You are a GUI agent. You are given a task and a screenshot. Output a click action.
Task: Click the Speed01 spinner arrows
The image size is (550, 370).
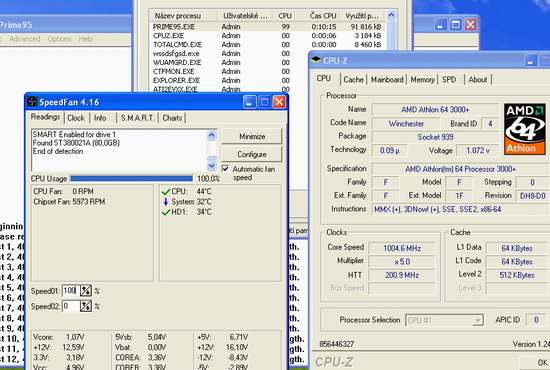[x=86, y=291]
